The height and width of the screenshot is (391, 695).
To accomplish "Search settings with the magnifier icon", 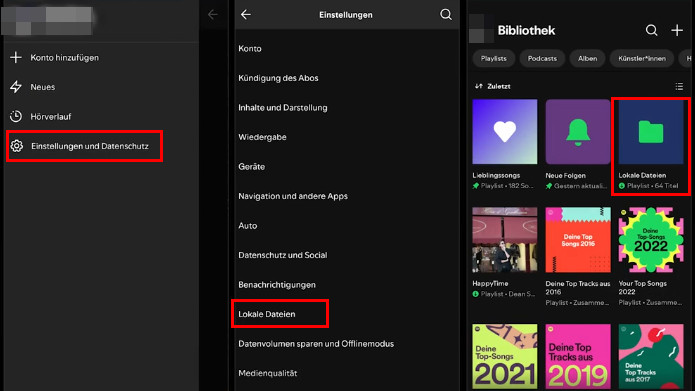I will (446, 15).
